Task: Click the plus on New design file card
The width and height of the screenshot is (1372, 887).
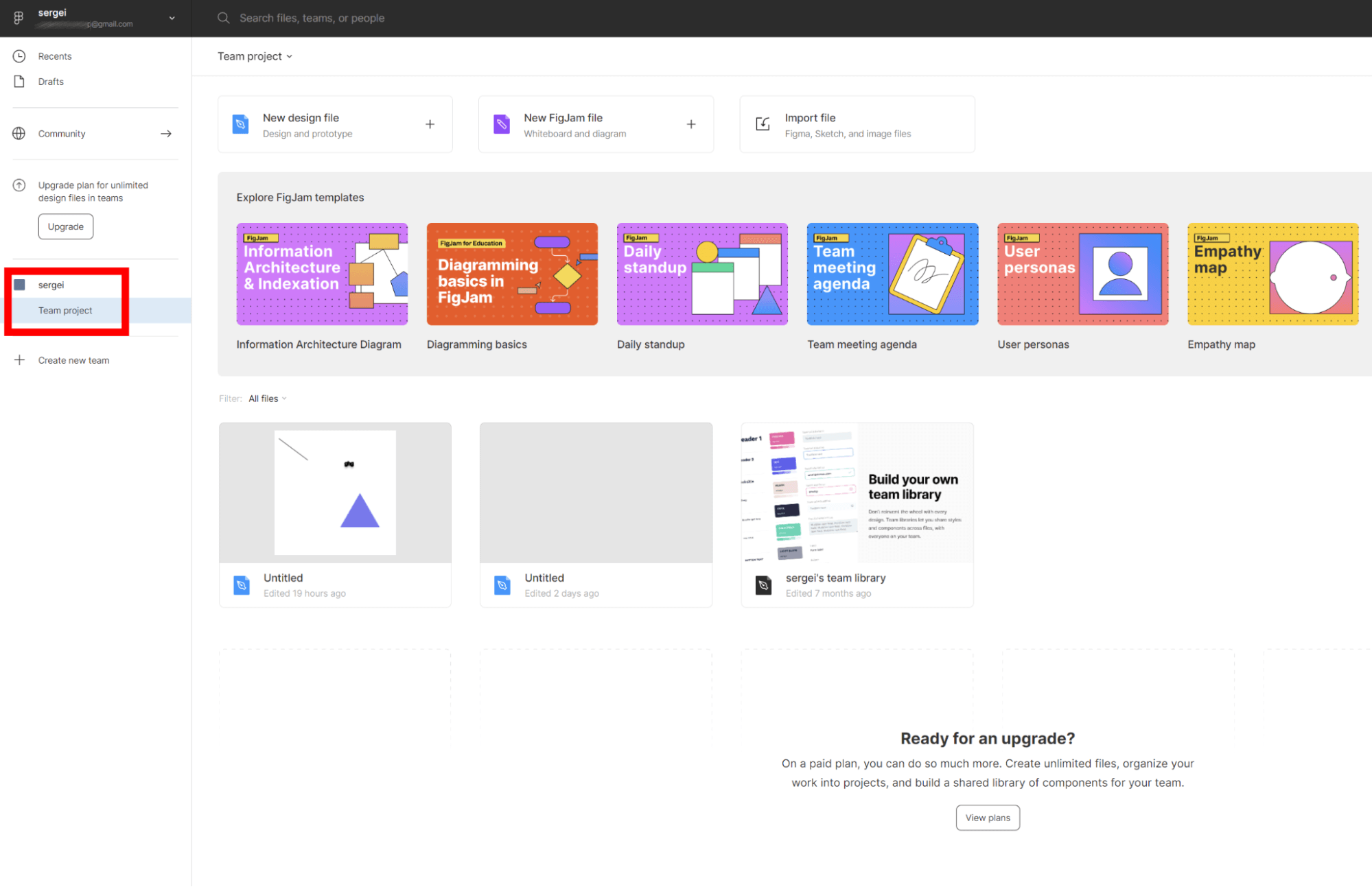Action: [430, 124]
